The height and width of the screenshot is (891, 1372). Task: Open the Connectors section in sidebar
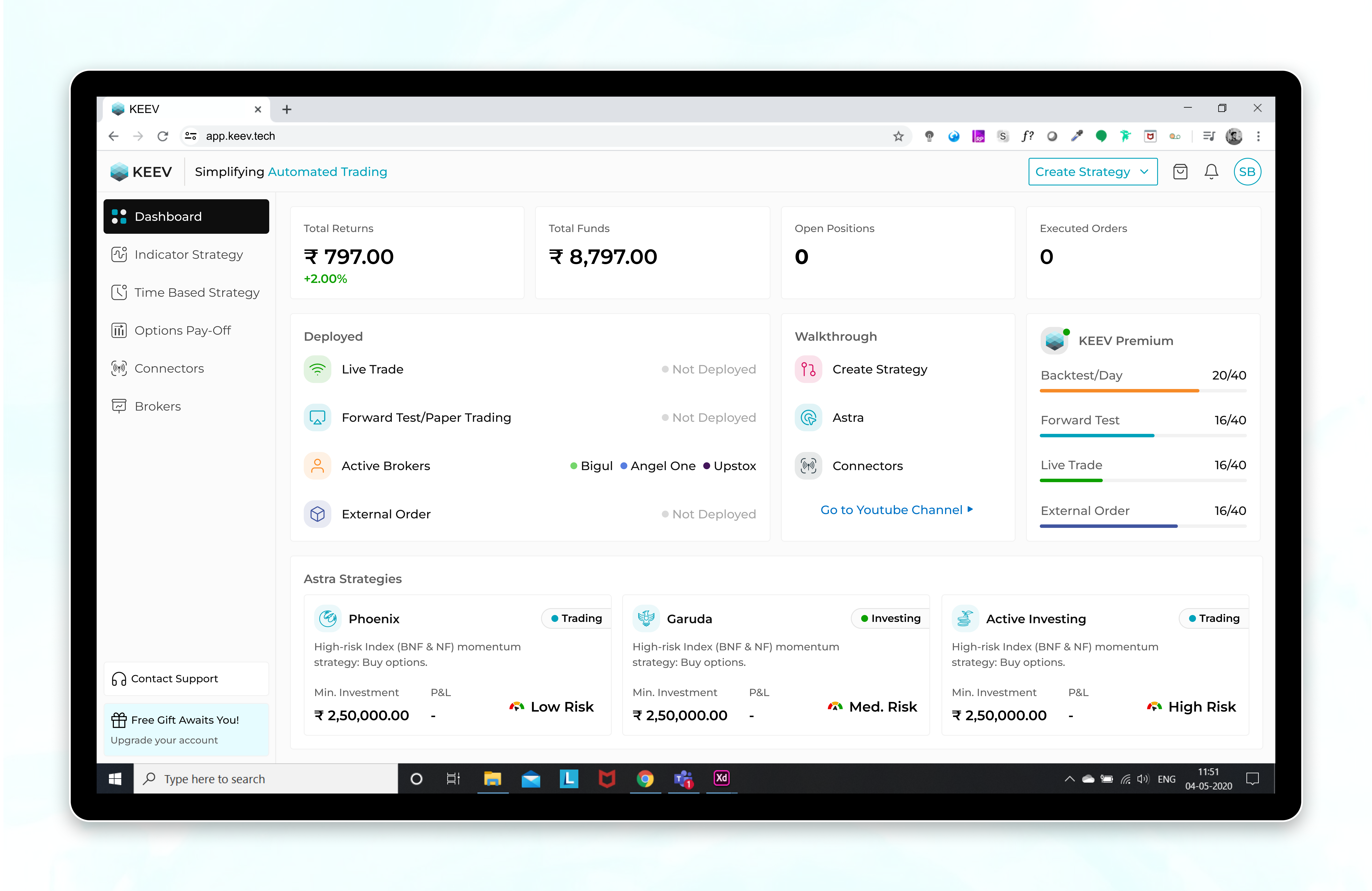click(x=169, y=368)
